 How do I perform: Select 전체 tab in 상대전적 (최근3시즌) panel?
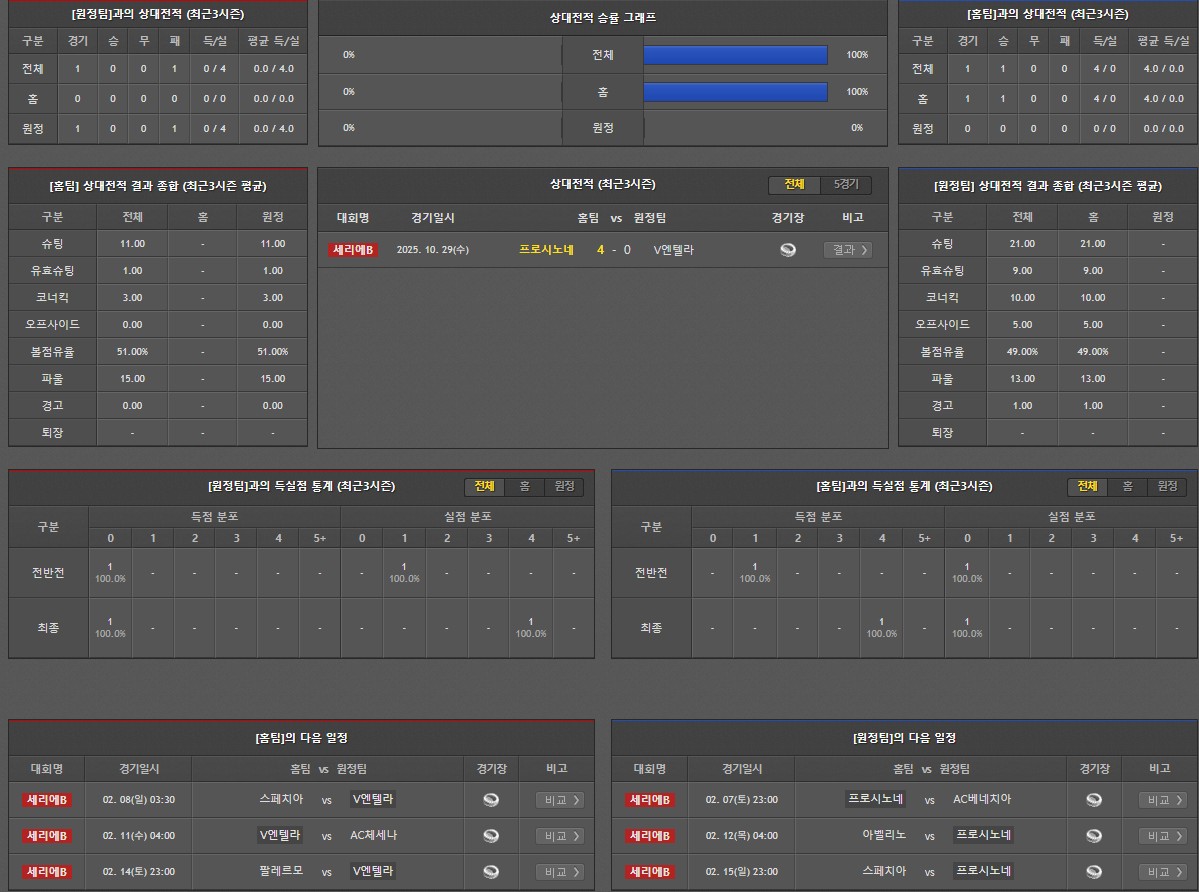coord(794,185)
